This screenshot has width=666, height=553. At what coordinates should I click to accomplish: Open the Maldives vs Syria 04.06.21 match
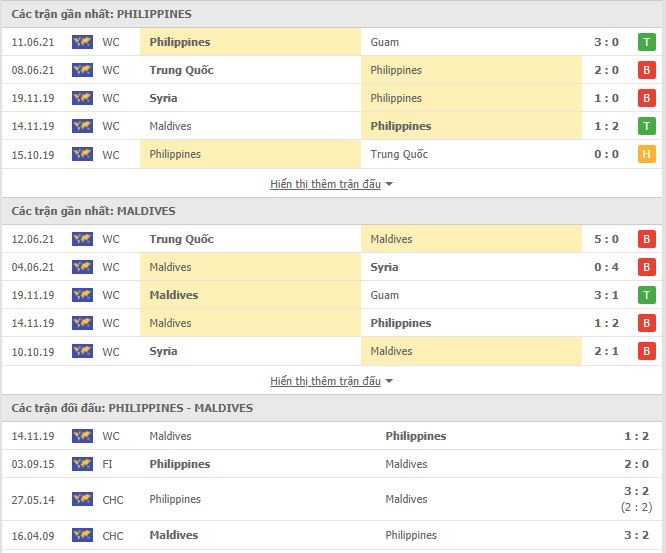pyautogui.click(x=332, y=267)
